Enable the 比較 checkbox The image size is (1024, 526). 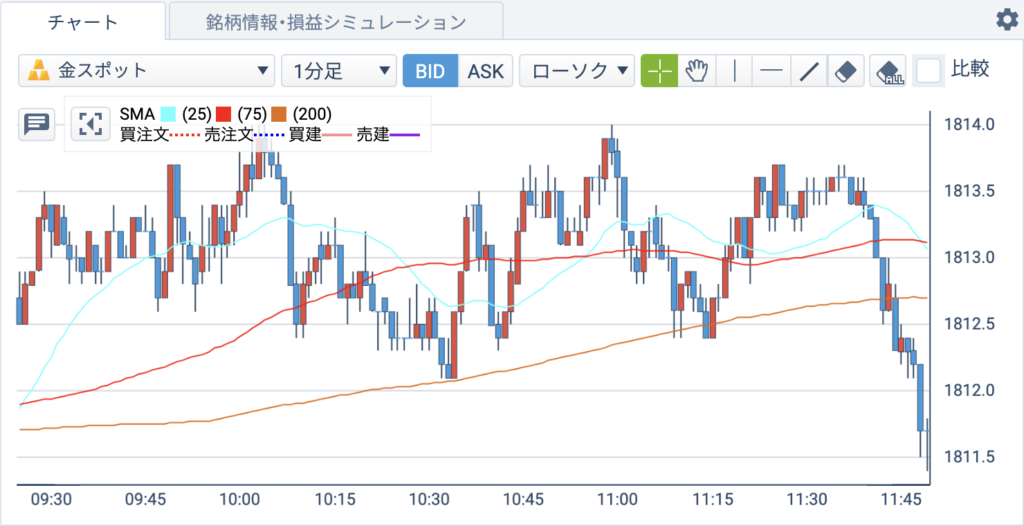(929, 71)
